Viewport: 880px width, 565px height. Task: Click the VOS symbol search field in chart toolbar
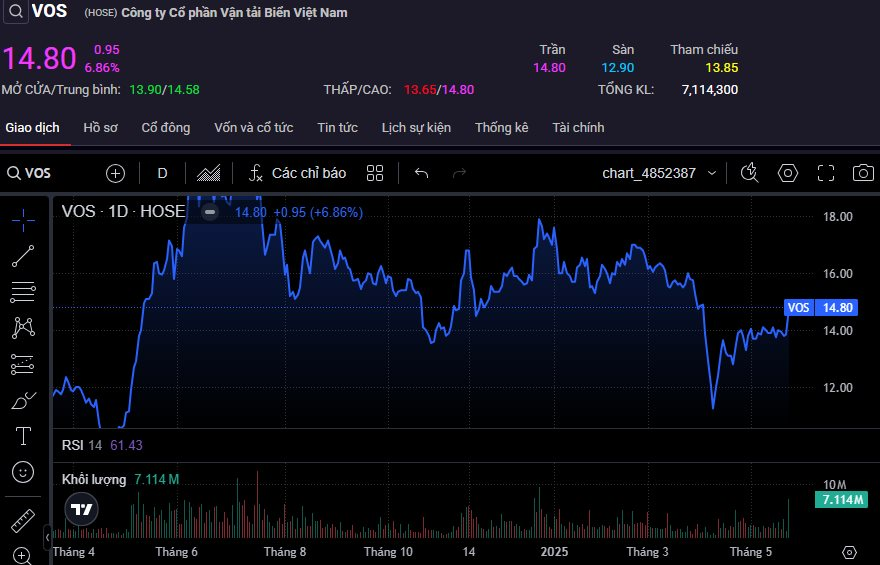pyautogui.click(x=29, y=173)
